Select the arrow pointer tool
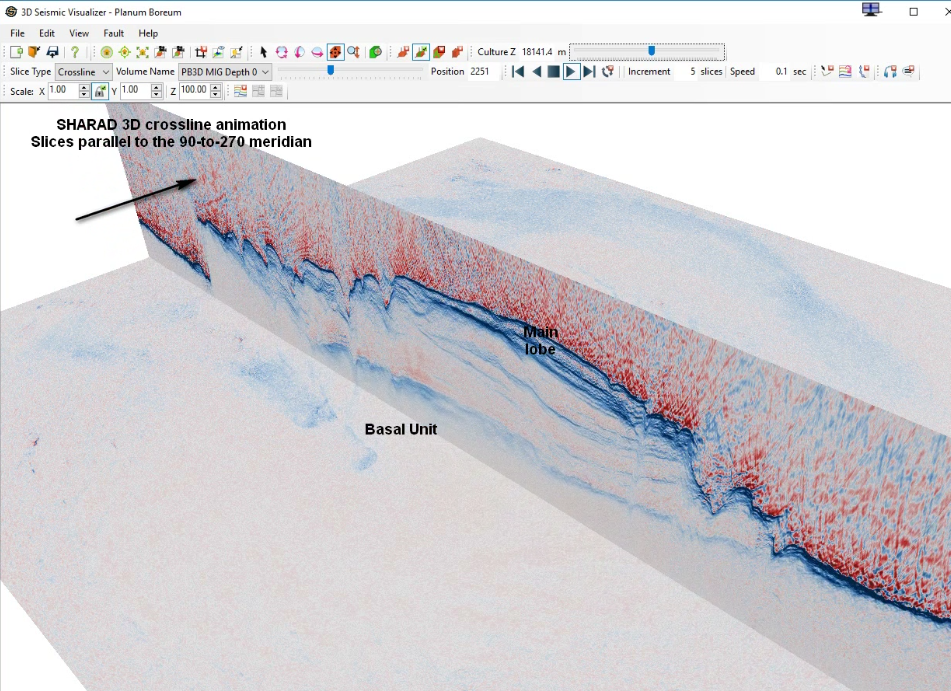 click(x=263, y=52)
